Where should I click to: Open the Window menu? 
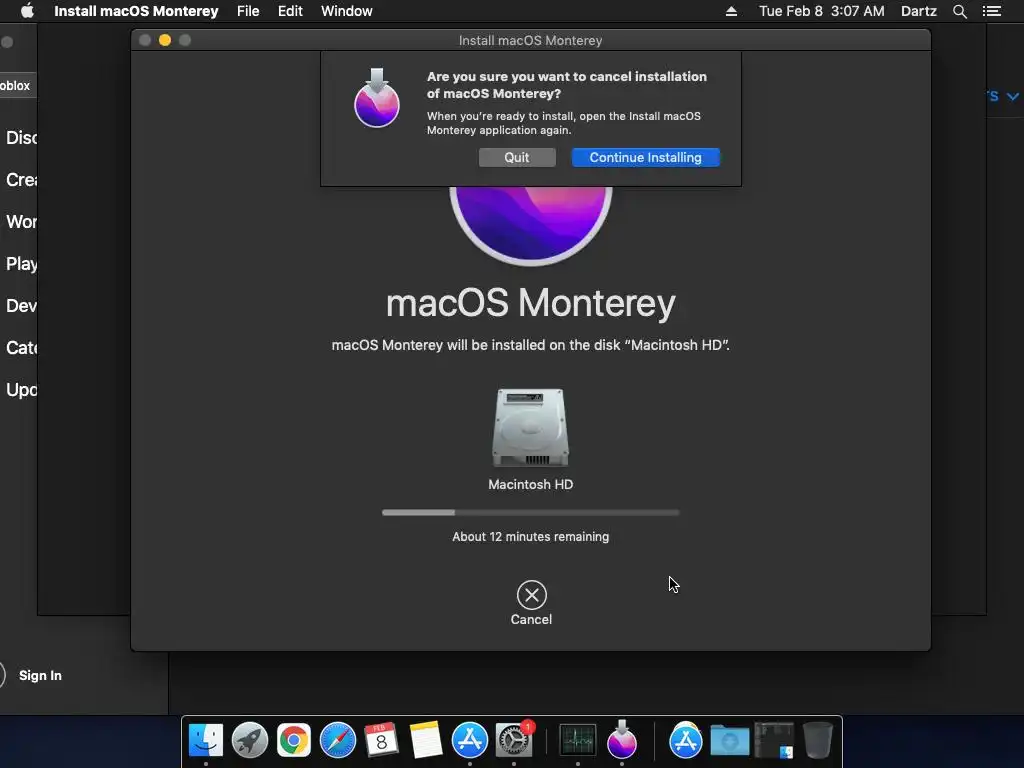tap(347, 11)
